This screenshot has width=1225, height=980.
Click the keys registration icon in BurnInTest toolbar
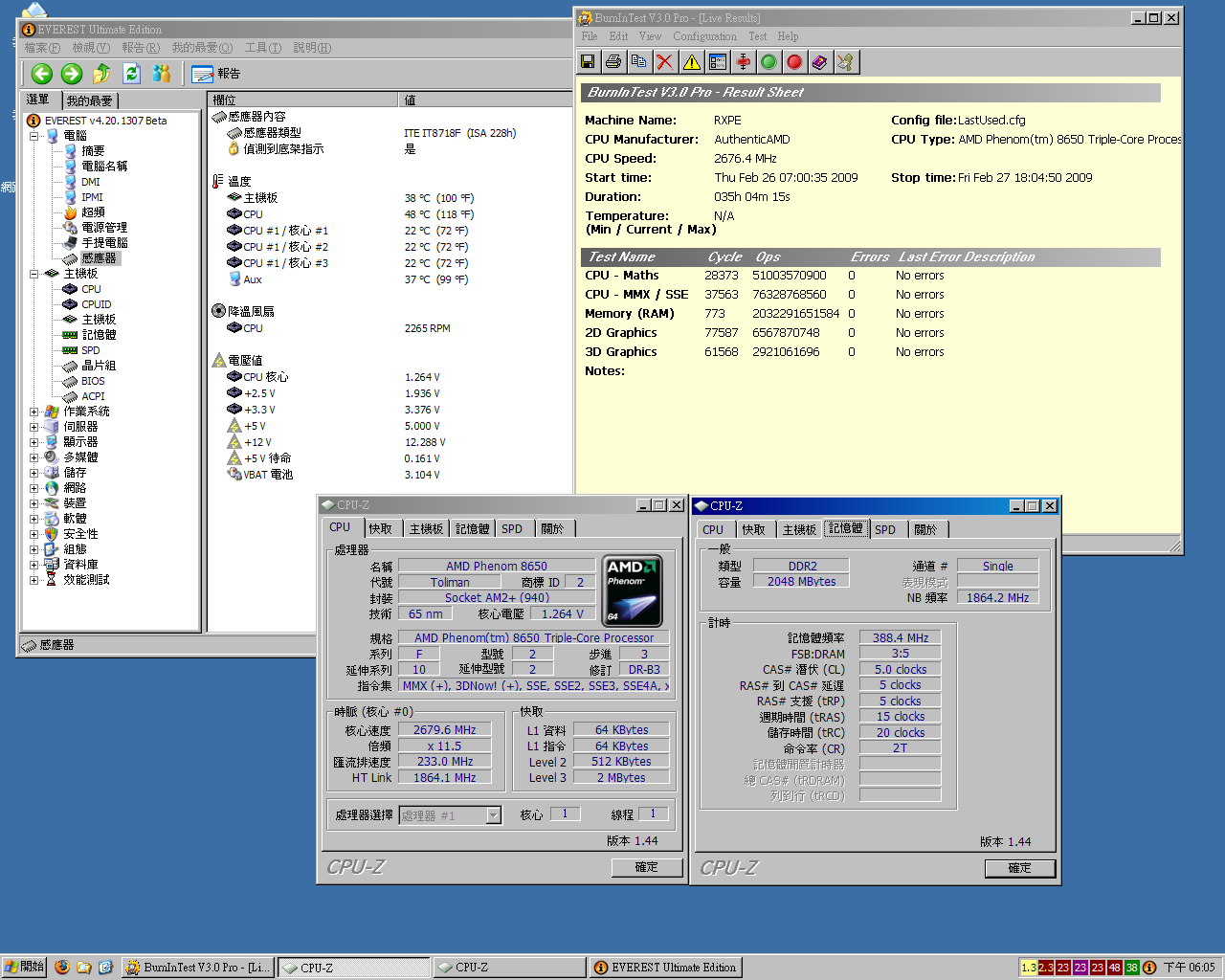point(845,62)
